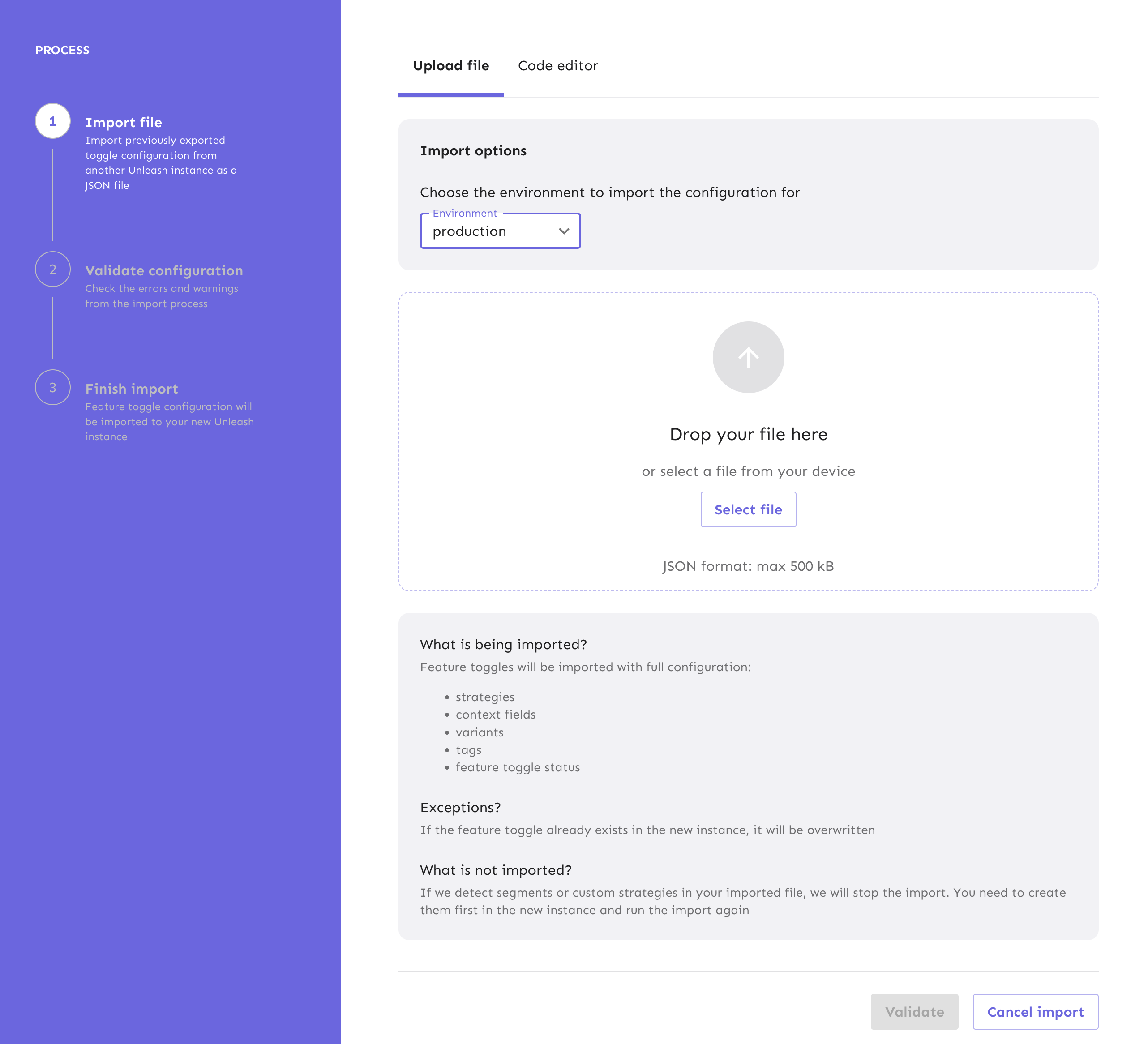Click the Select file button
1148x1044 pixels.
[x=748, y=509]
